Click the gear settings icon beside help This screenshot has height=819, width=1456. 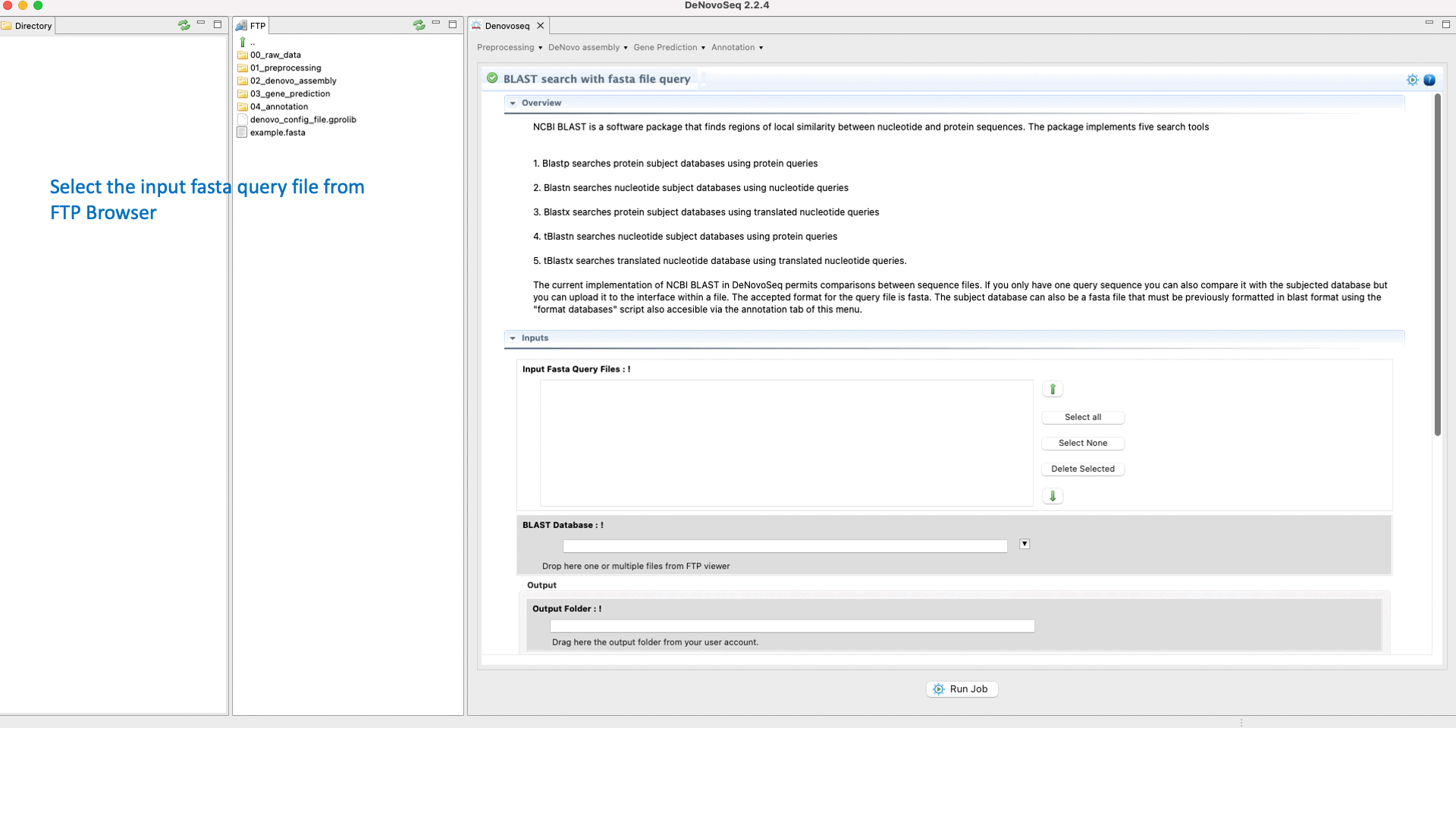1412,80
